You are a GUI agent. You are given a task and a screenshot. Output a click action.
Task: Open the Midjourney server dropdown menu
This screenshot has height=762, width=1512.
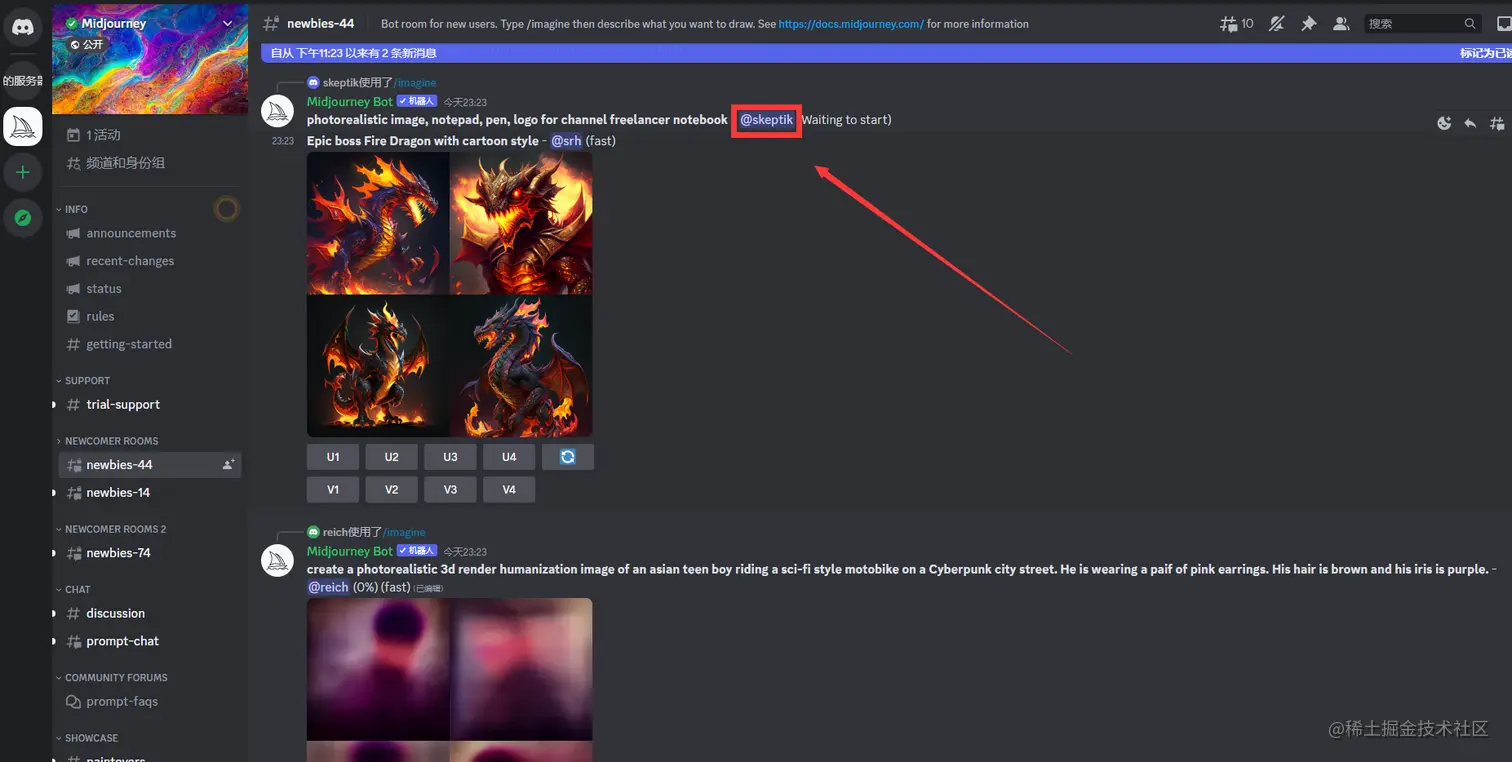coord(228,23)
